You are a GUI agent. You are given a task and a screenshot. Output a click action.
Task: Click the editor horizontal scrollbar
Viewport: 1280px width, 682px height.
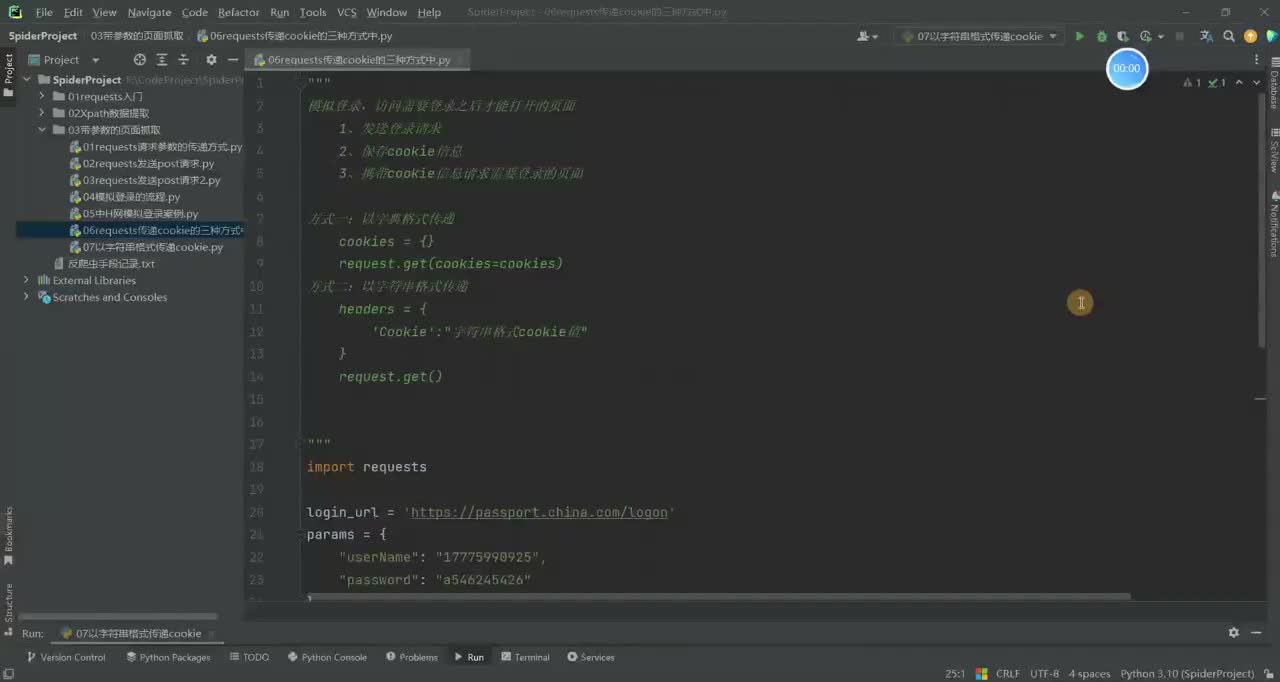point(718,597)
